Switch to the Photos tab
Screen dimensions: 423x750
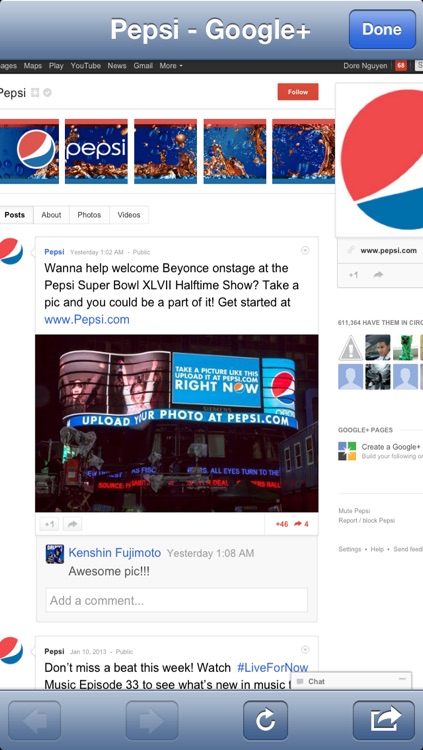[89, 215]
